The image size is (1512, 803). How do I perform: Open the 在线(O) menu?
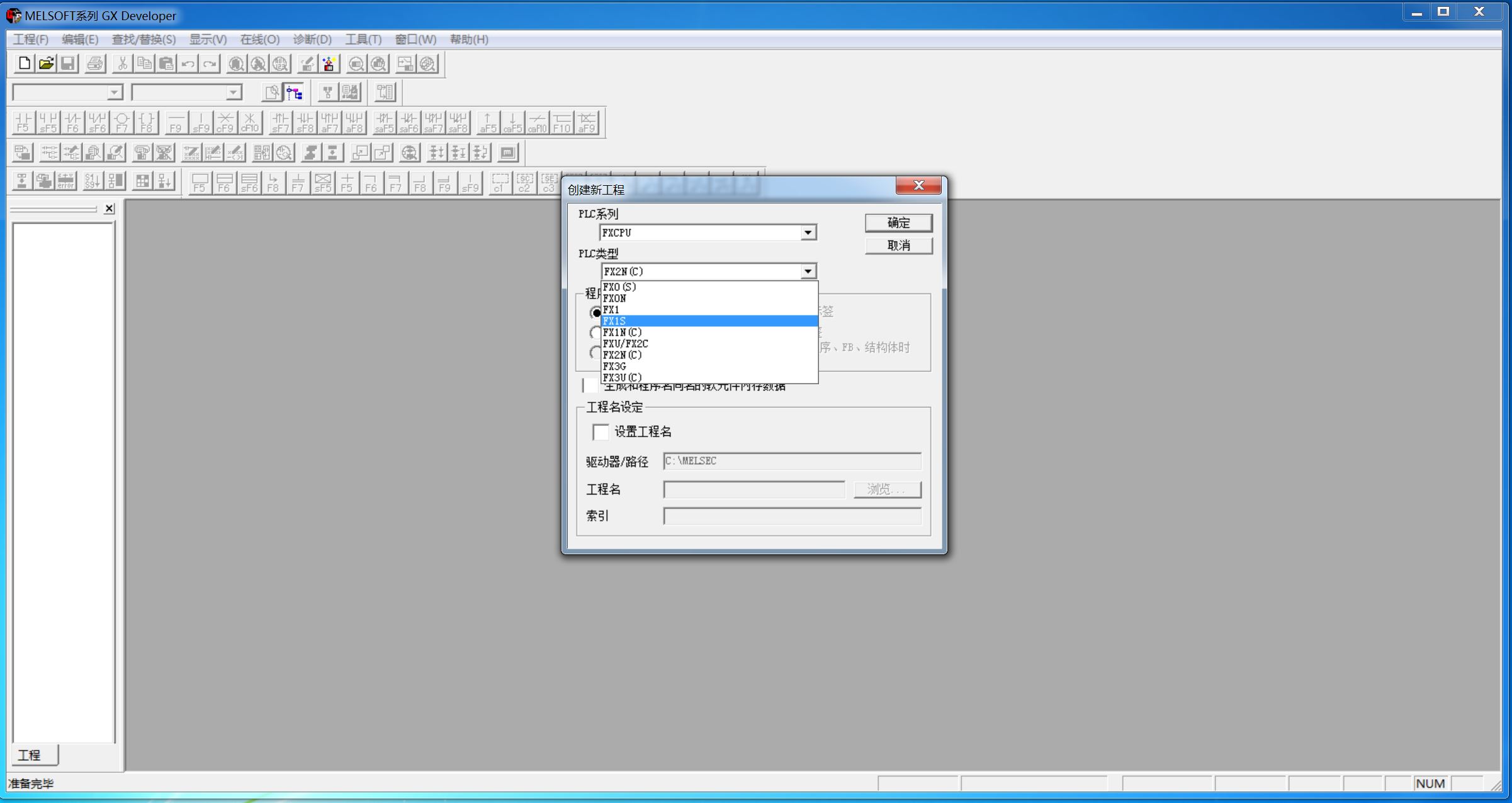click(259, 40)
